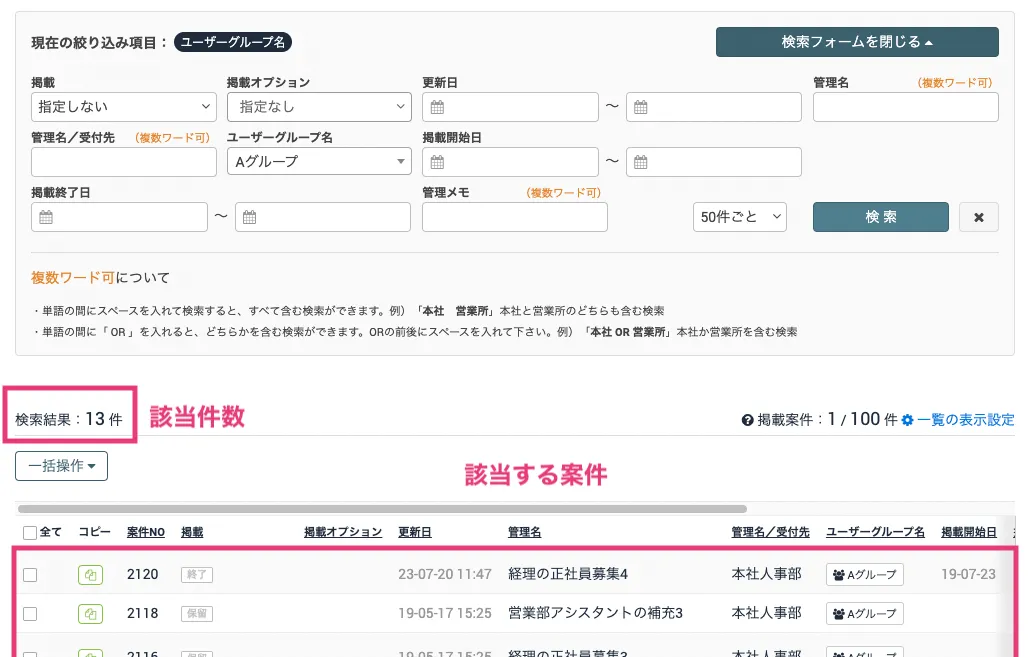Click Aグループ tag on job 2120

(x=865, y=574)
